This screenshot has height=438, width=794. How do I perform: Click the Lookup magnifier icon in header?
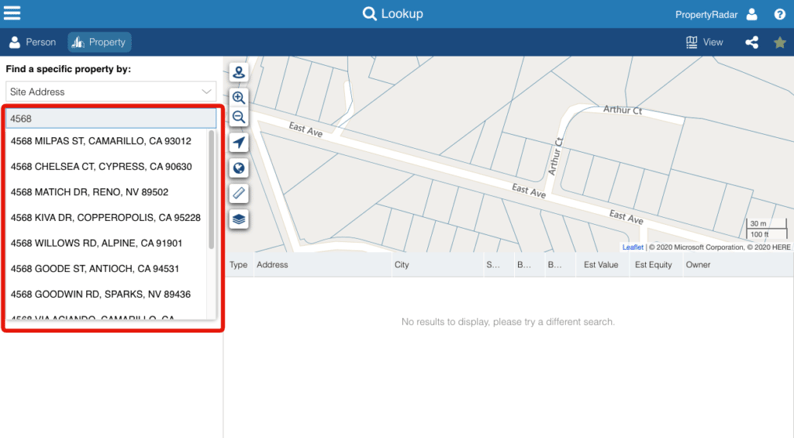(x=370, y=14)
